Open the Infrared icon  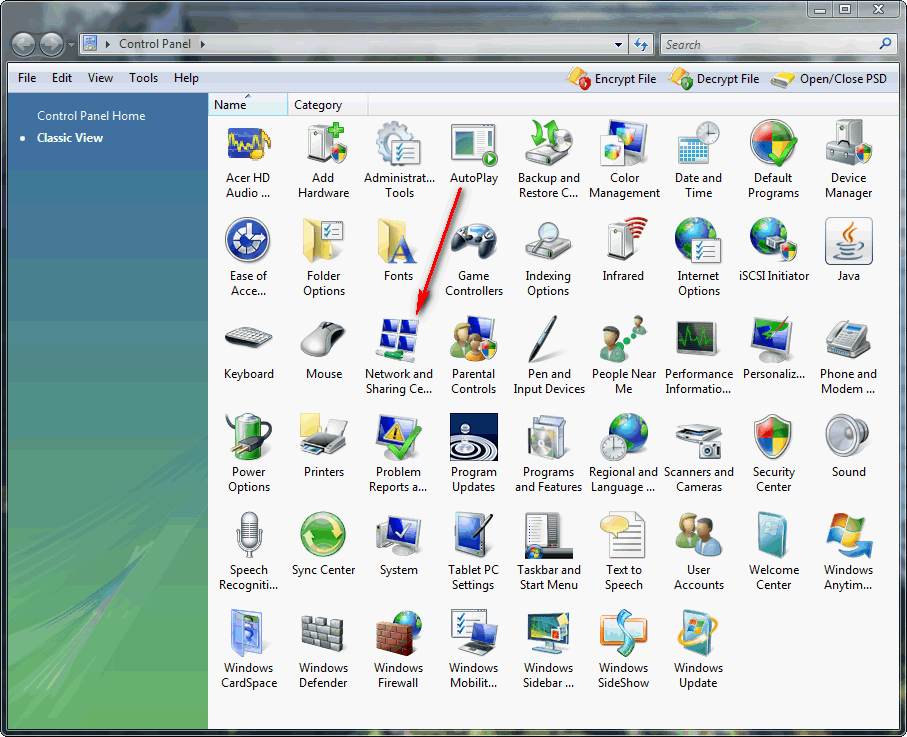pos(626,238)
